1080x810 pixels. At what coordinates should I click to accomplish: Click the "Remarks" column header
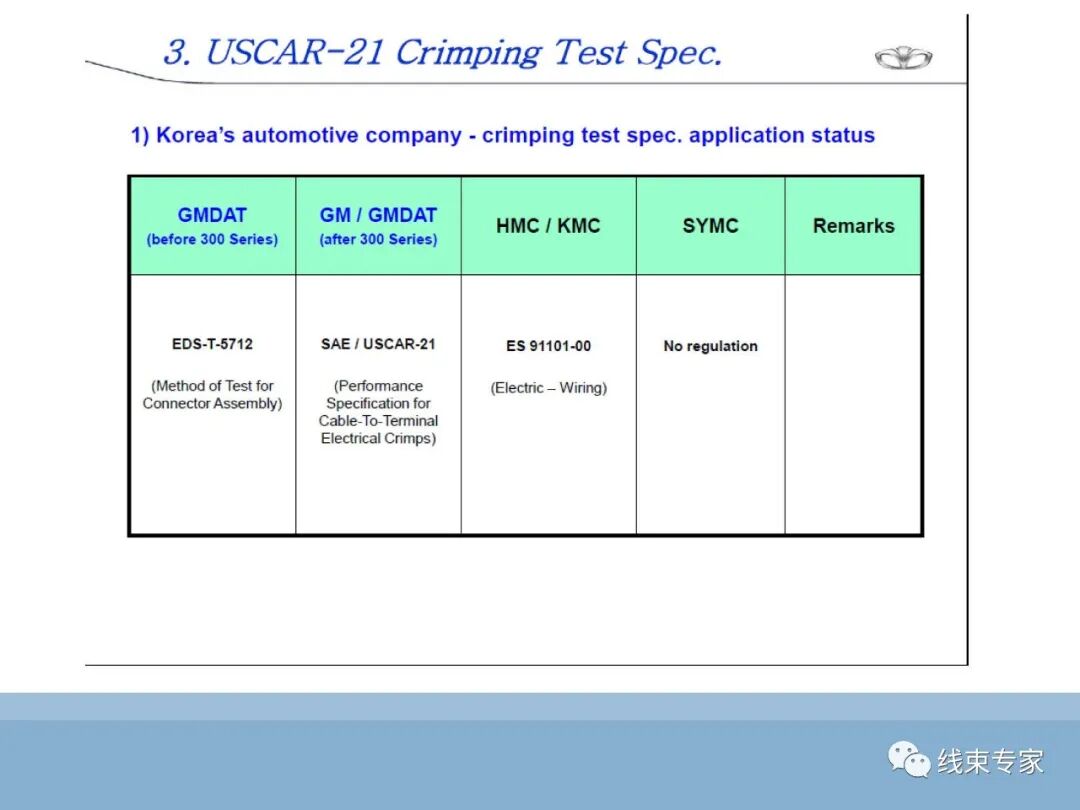click(853, 226)
